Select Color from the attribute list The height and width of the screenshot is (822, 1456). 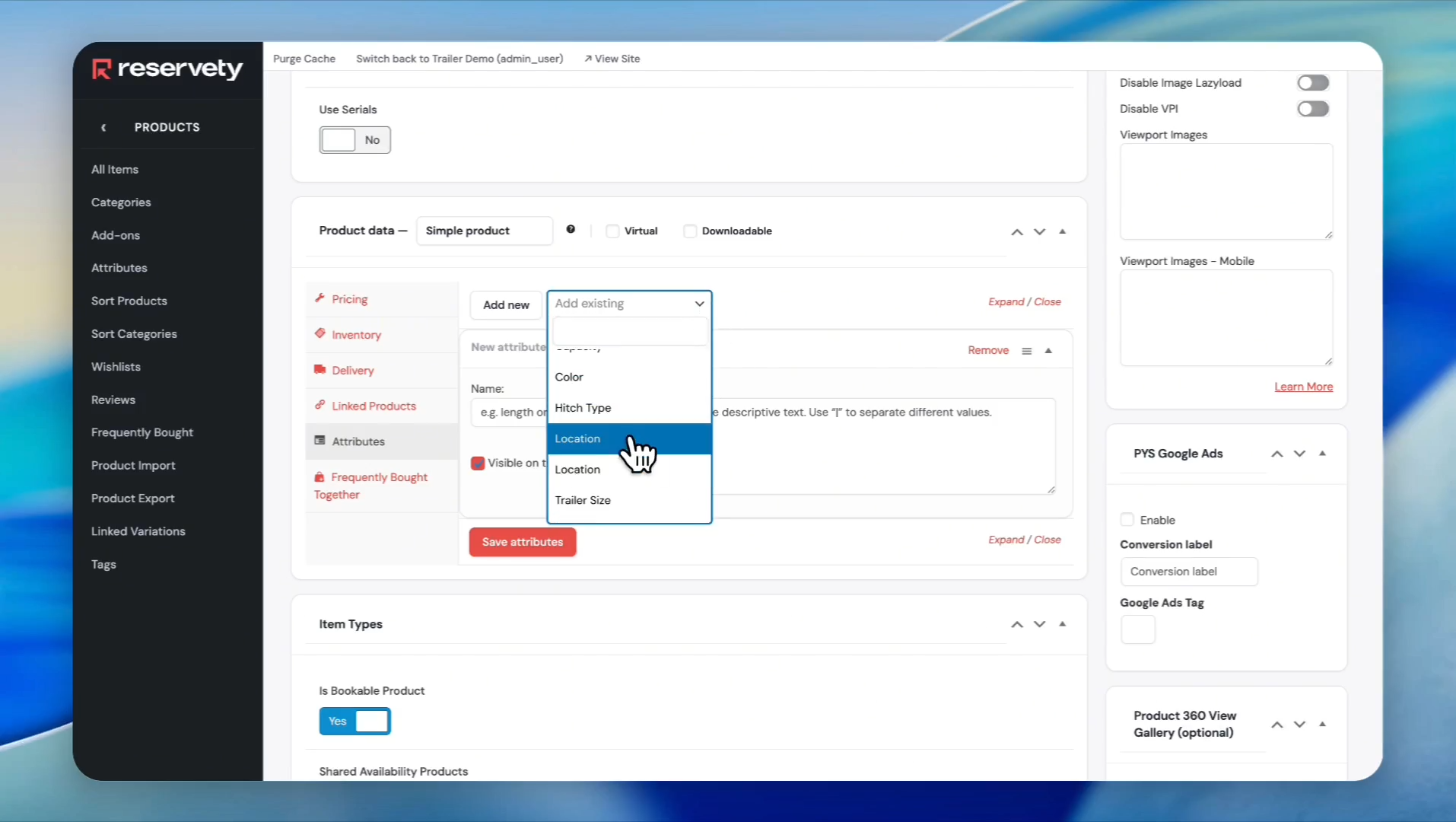[x=629, y=378]
